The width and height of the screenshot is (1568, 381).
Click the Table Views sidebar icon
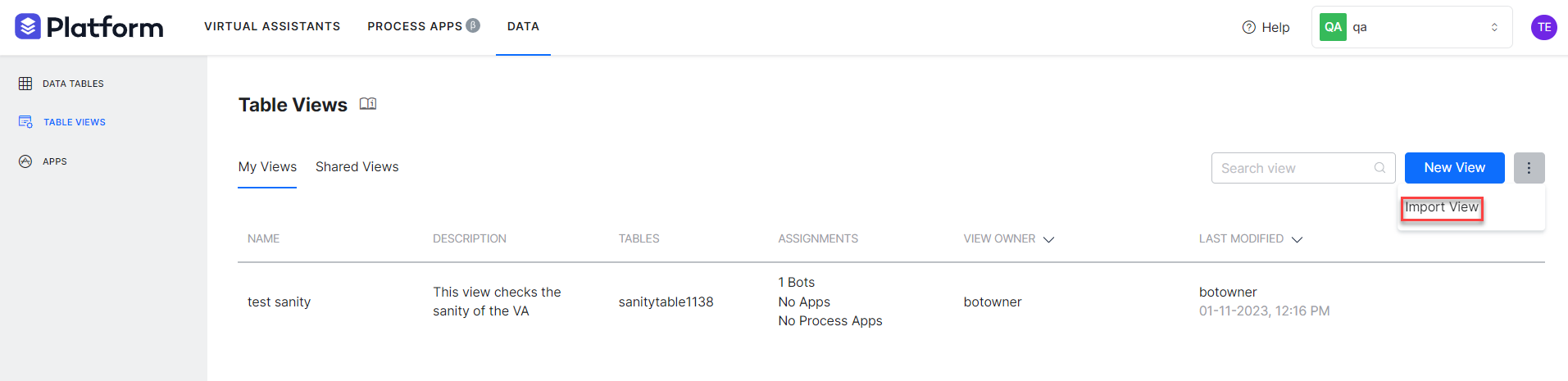[25, 122]
